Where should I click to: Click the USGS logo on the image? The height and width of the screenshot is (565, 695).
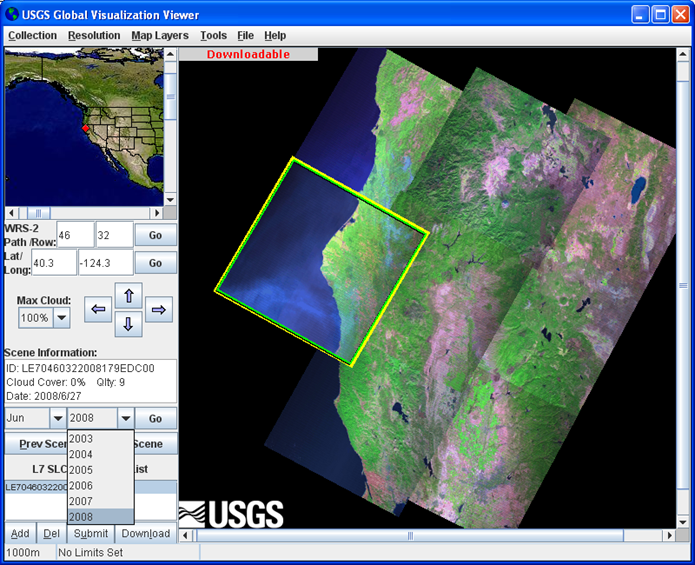[231, 513]
